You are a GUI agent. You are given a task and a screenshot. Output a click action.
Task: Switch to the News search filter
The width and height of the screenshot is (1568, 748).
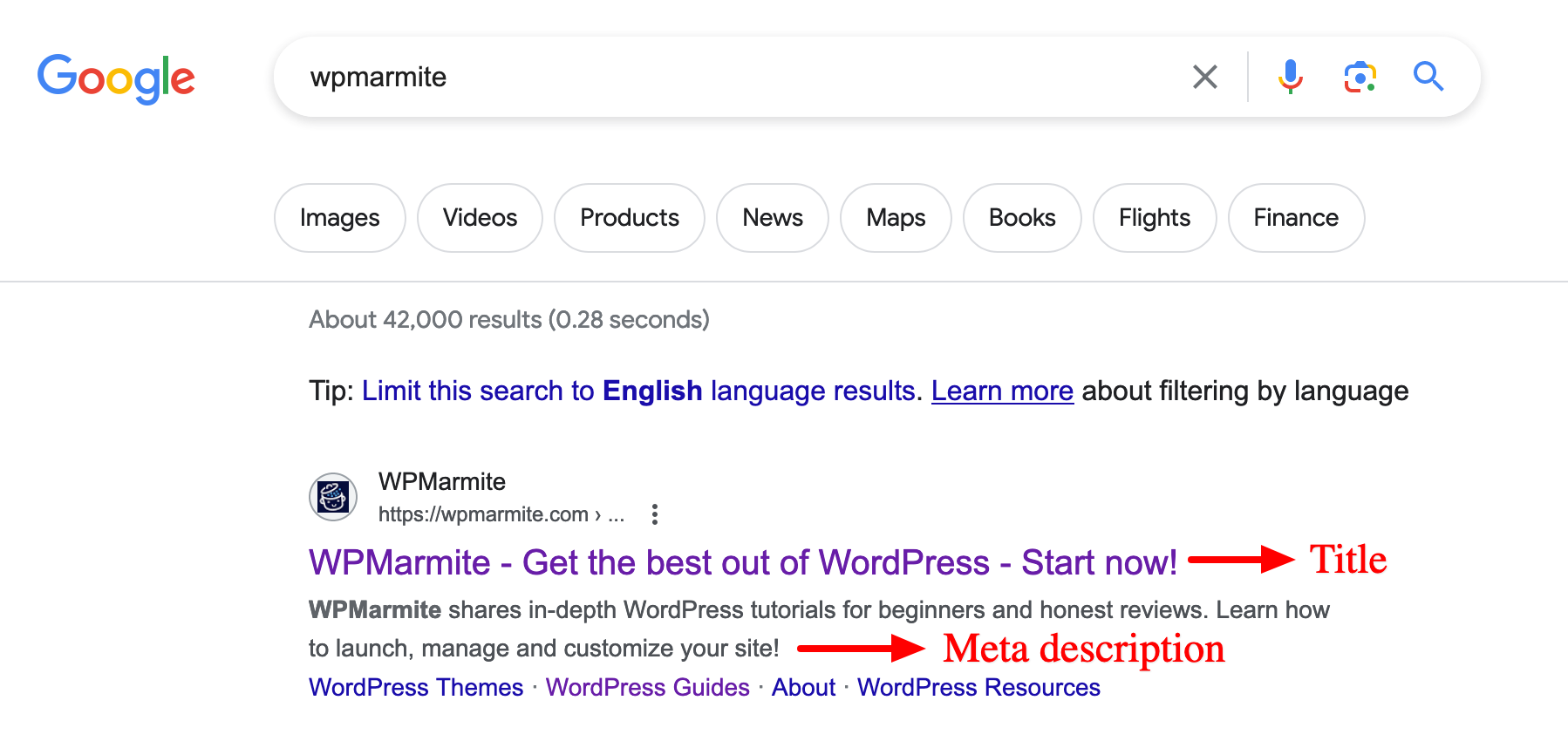[x=772, y=218]
